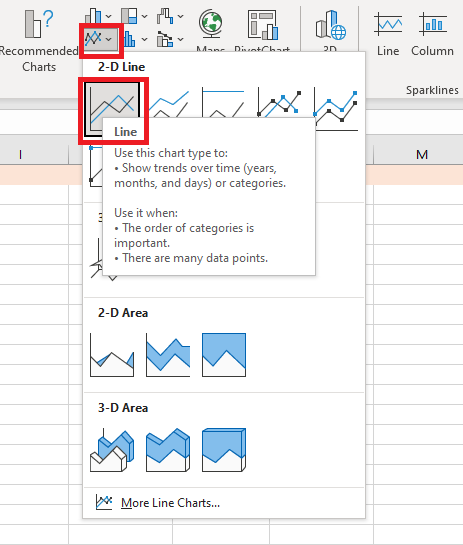Select the 100% Stacked Line chart option
This screenshot has width=463, height=545.
pyautogui.click(x=223, y=102)
